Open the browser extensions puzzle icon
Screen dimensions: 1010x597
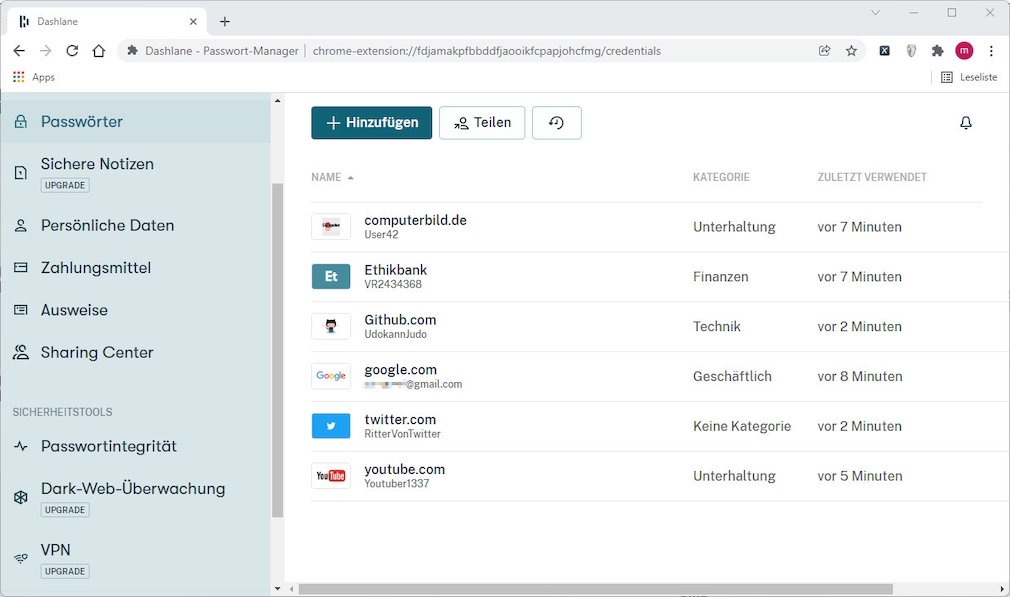tap(938, 50)
